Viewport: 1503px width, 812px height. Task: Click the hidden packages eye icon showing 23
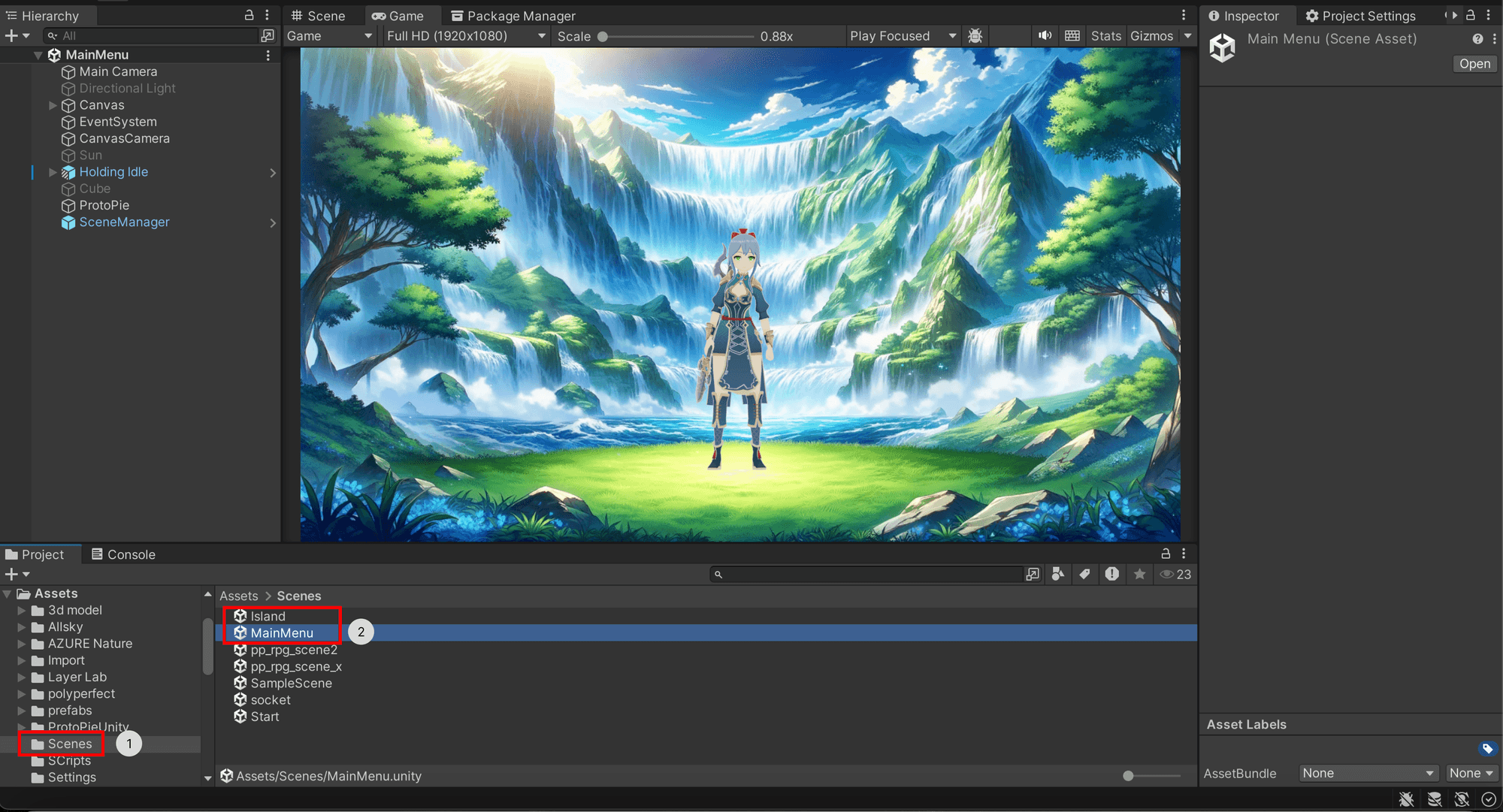coord(1174,574)
